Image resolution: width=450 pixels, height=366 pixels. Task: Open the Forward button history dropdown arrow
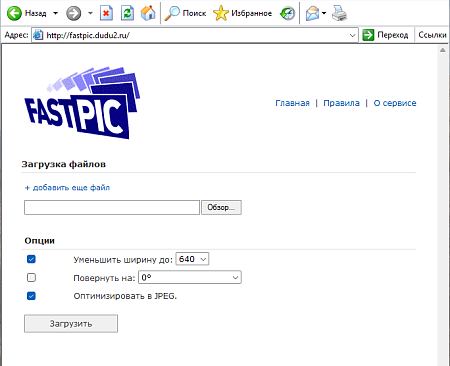90,13
